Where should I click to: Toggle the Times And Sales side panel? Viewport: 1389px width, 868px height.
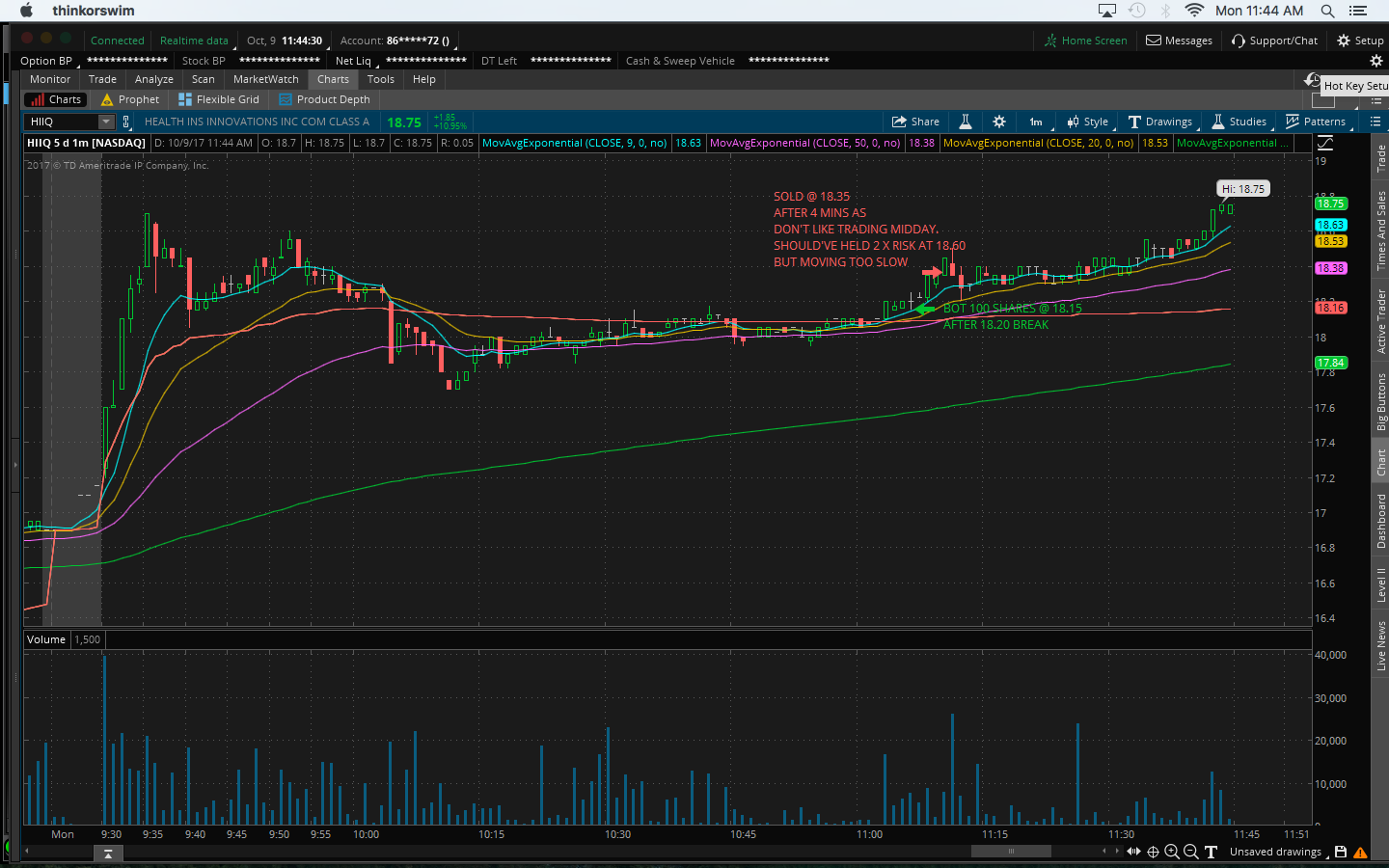1380,231
